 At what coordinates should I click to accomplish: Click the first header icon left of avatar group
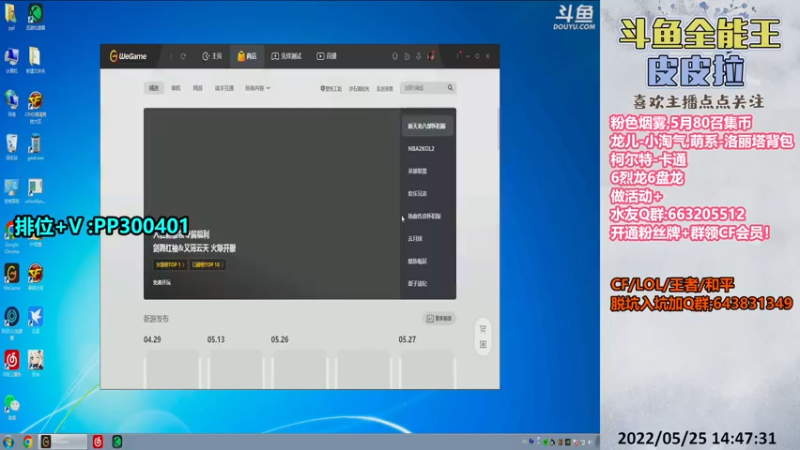(394, 56)
